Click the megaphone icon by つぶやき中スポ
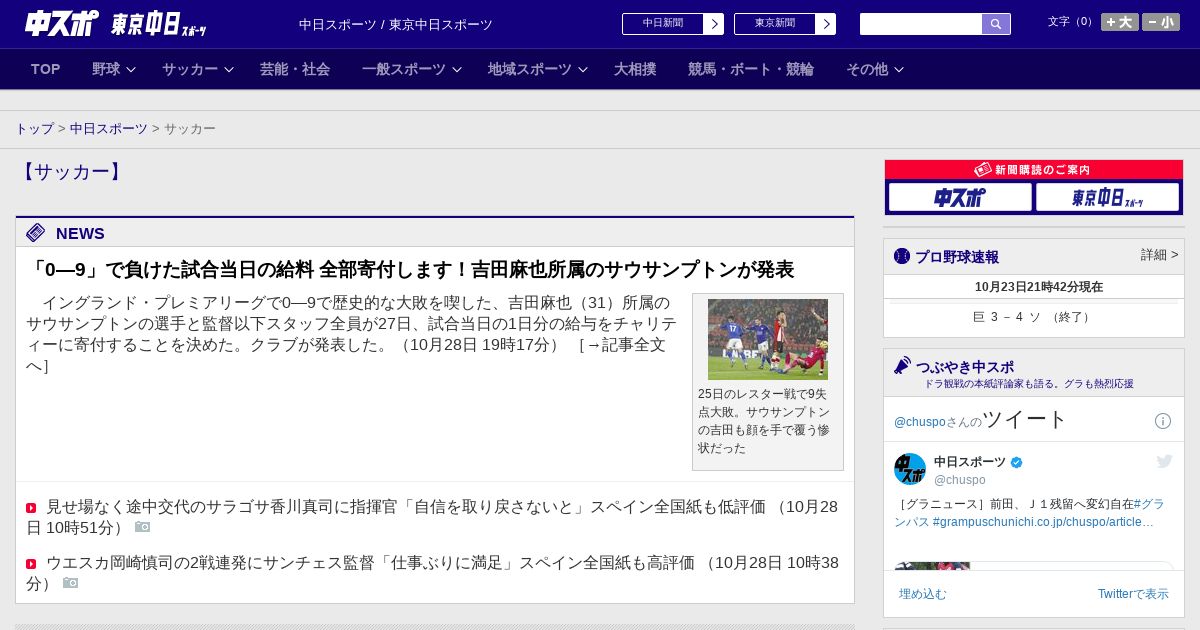 point(902,366)
